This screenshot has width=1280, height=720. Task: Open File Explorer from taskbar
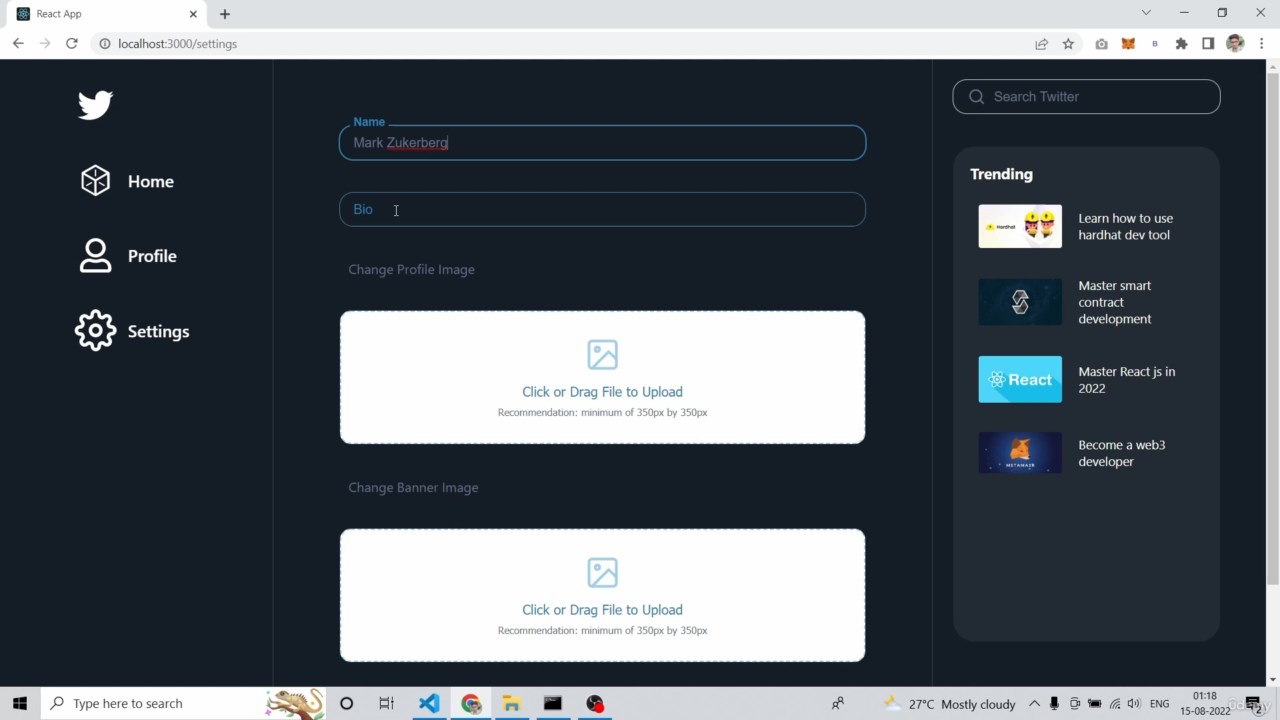tap(511, 704)
